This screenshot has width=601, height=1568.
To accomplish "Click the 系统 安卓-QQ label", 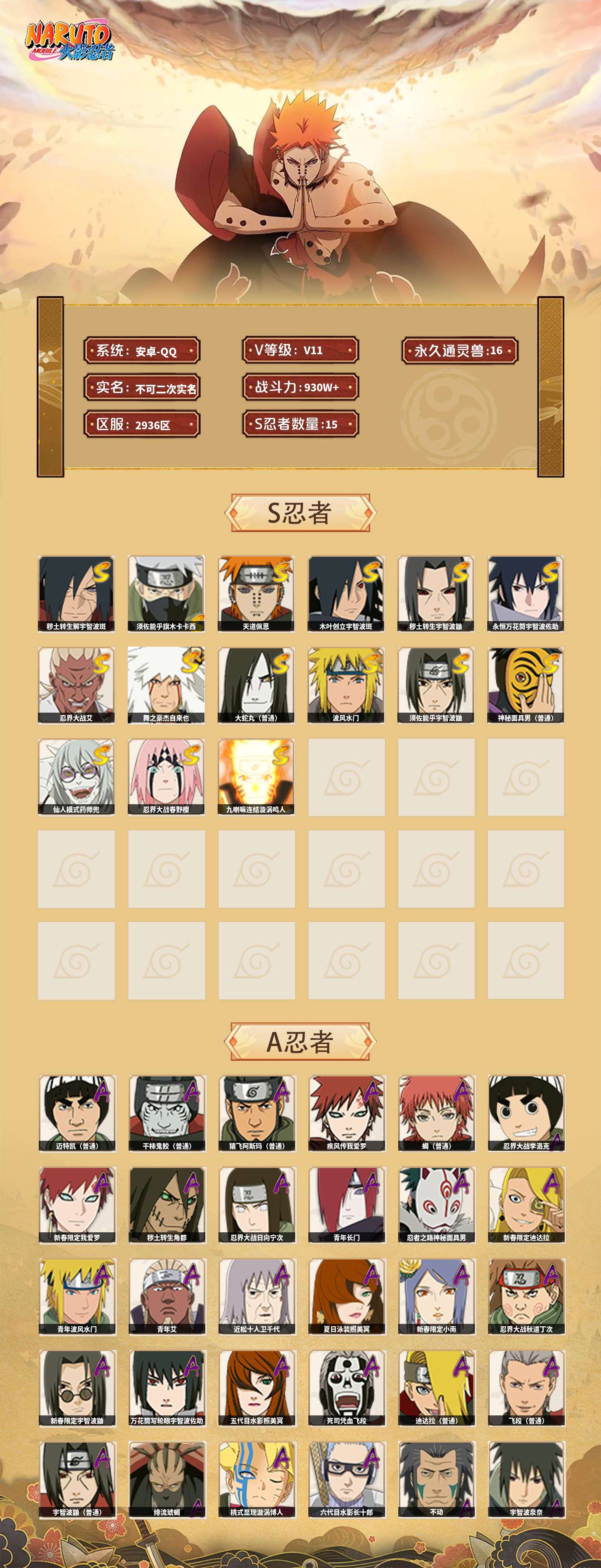I will [142, 351].
